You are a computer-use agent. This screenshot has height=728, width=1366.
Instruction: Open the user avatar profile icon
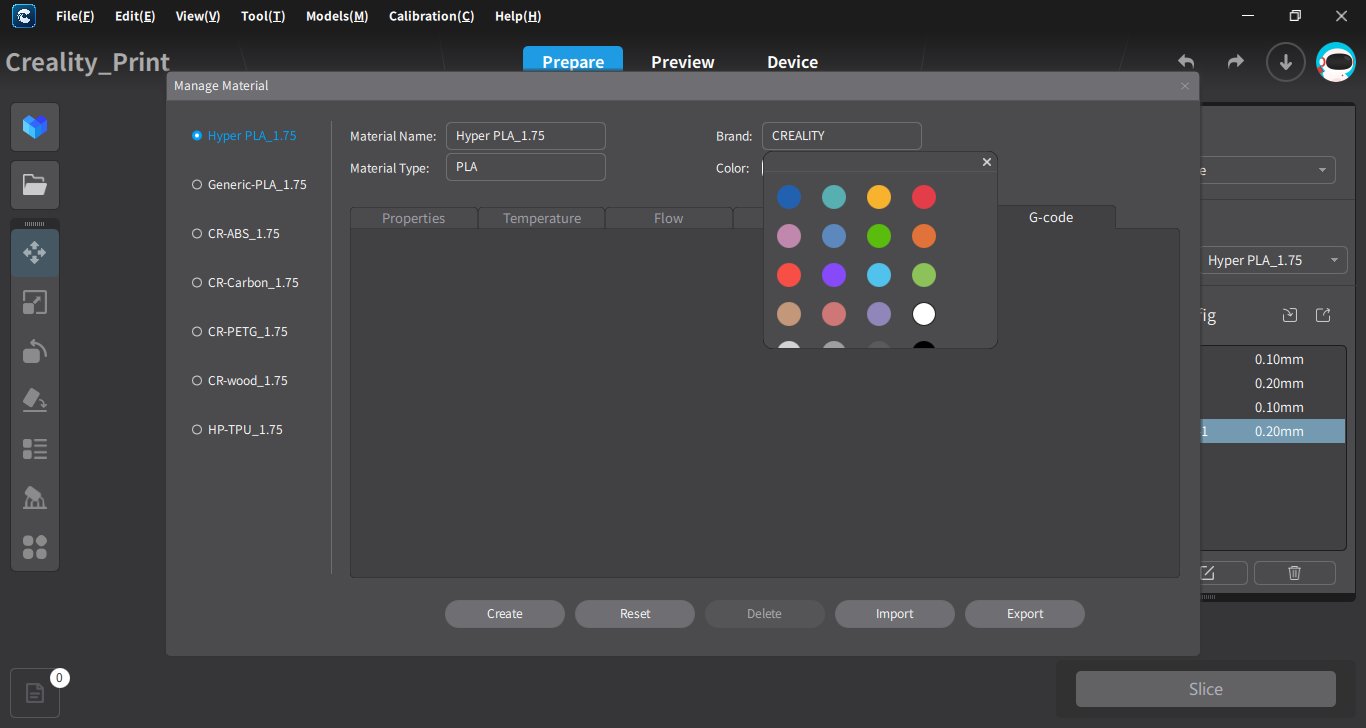tap(1336, 62)
